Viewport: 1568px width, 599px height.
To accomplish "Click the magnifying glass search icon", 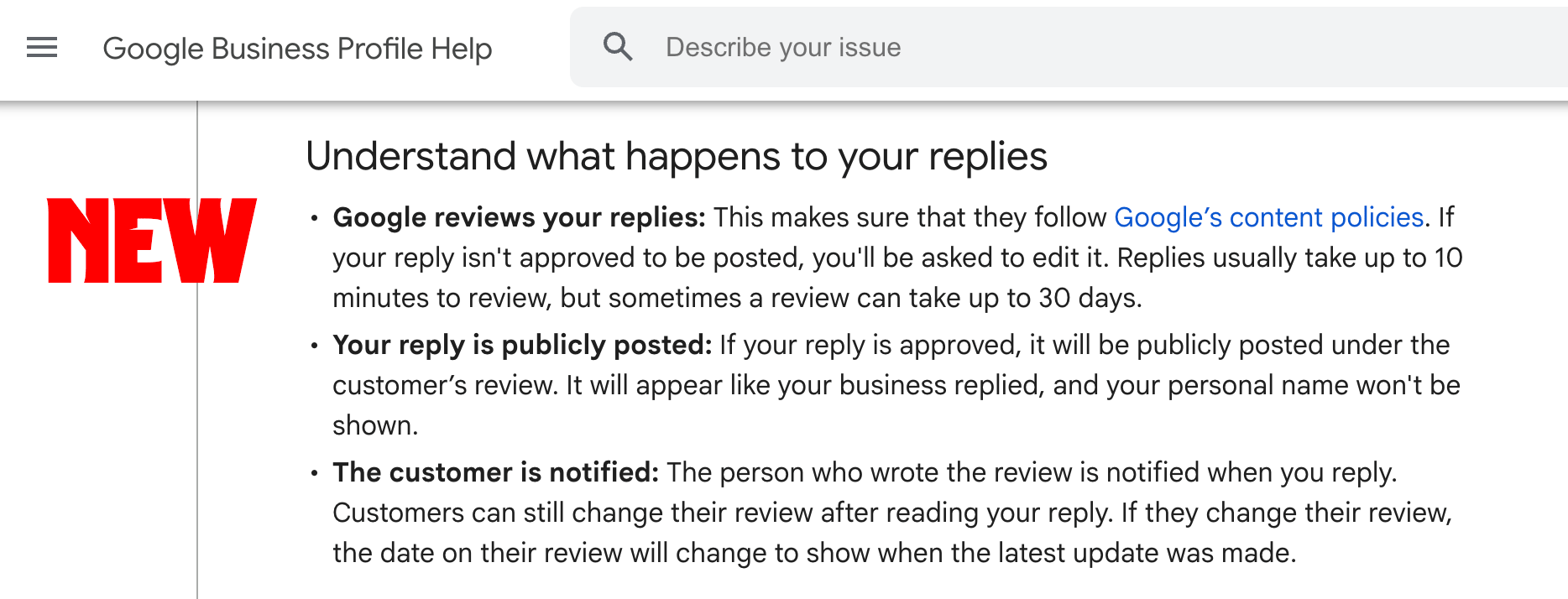I will pos(618,47).
